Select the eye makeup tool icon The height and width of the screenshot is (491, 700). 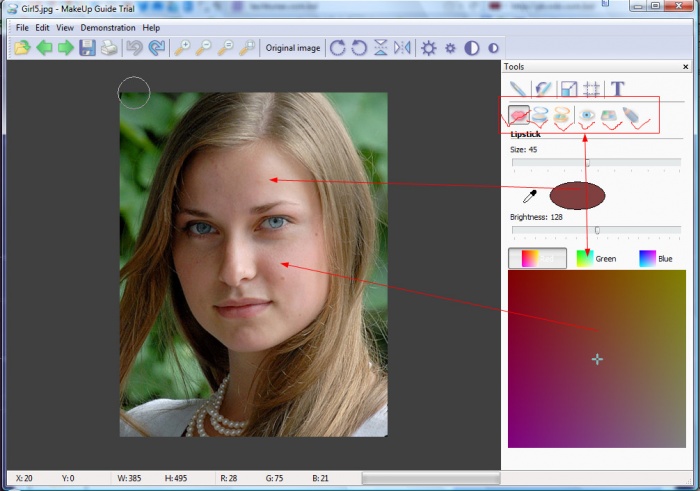[587, 116]
